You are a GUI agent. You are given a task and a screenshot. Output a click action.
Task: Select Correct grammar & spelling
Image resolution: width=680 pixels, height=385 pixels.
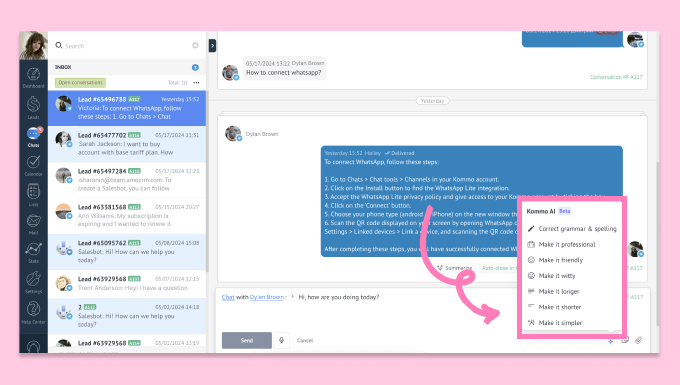point(572,228)
